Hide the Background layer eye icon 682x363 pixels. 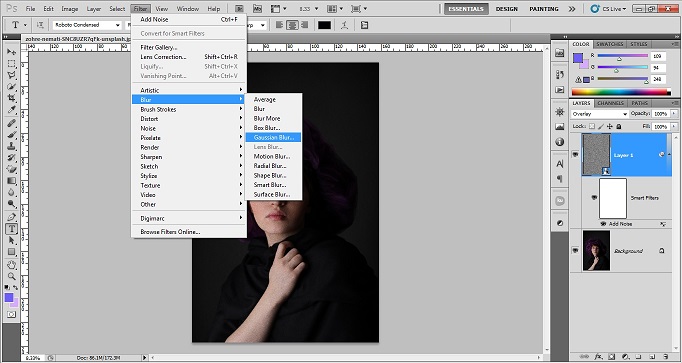pos(575,251)
